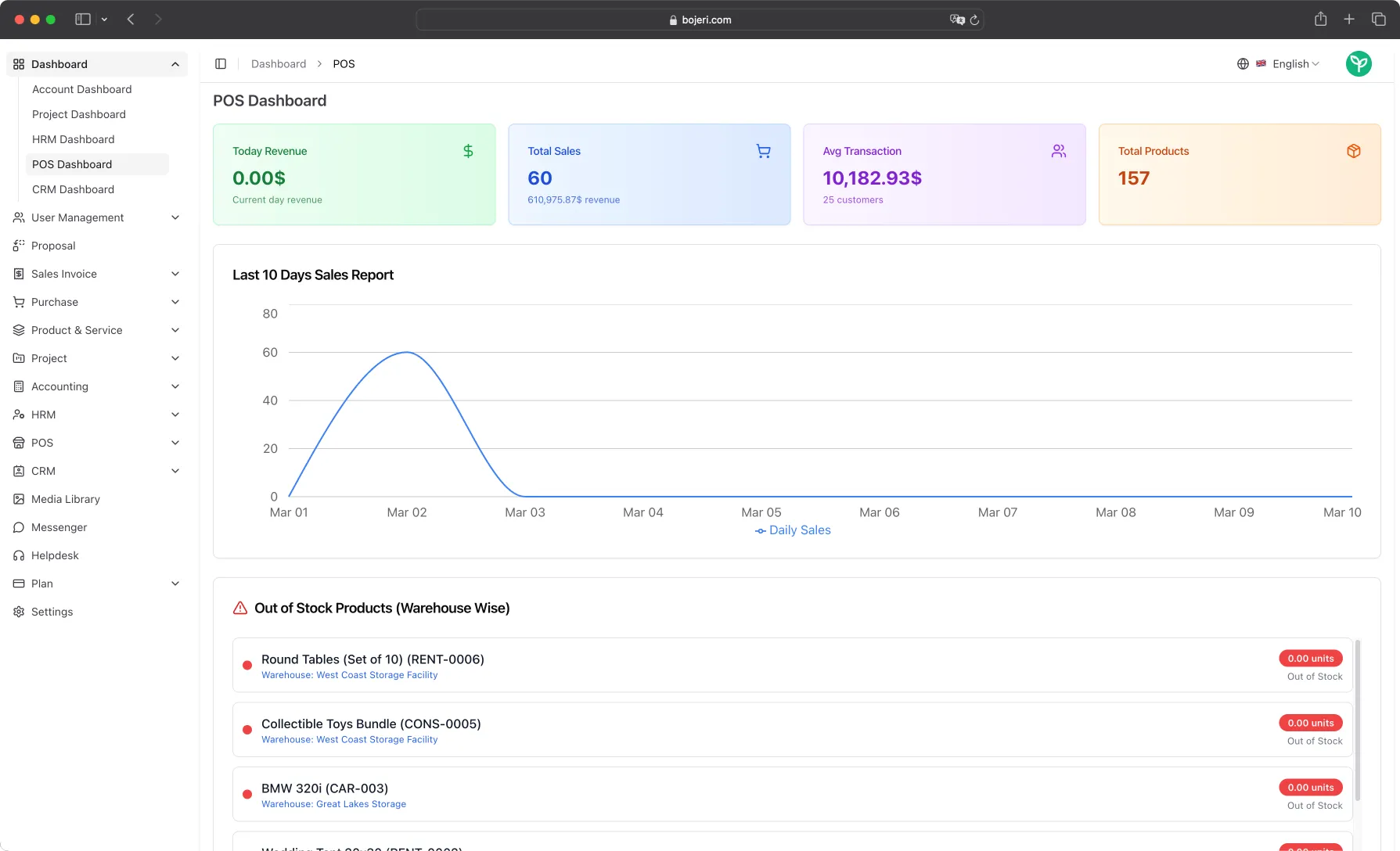Click the West Coast Storage Facility link
The width and height of the screenshot is (1400, 851).
click(x=349, y=674)
